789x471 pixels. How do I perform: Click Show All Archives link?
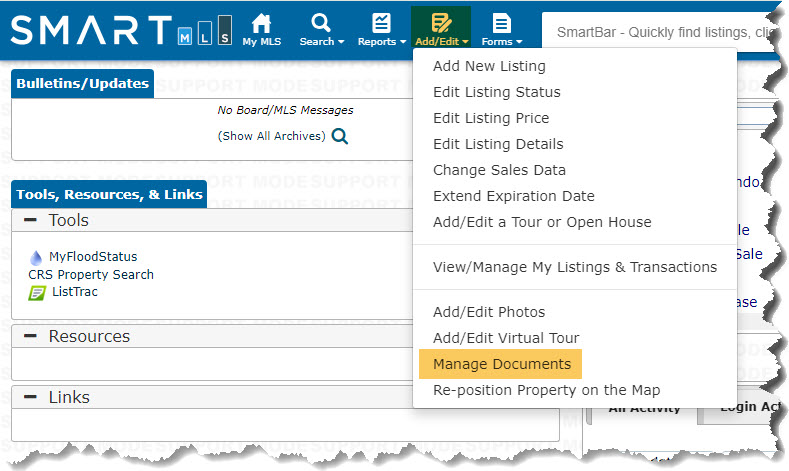272,136
